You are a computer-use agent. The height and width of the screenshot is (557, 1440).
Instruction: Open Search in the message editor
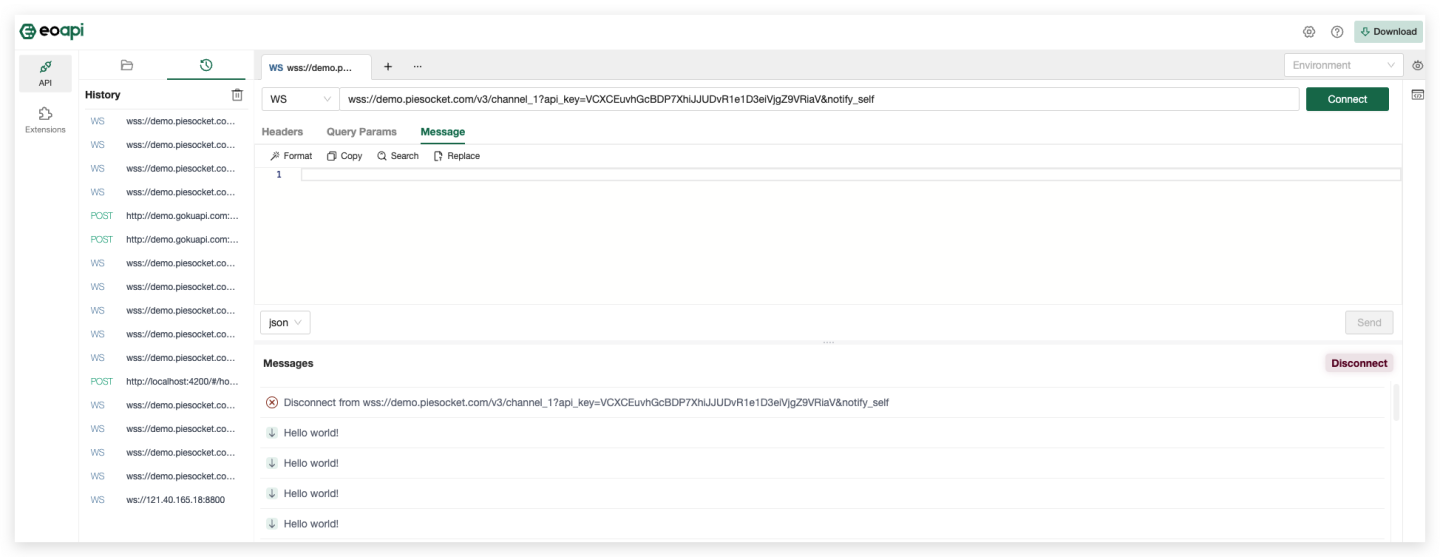(398, 156)
